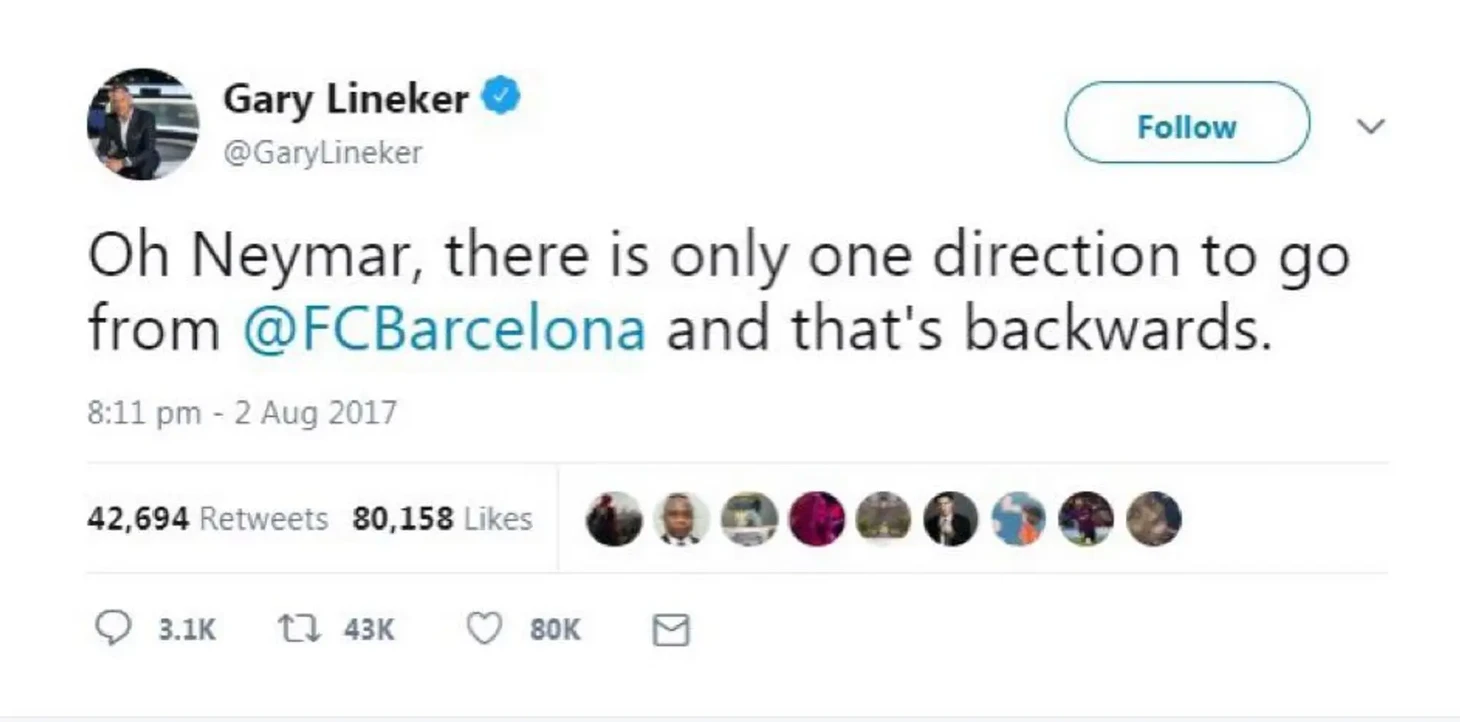Click the blue verified badge
This screenshot has width=1460, height=722.
tap(501, 97)
